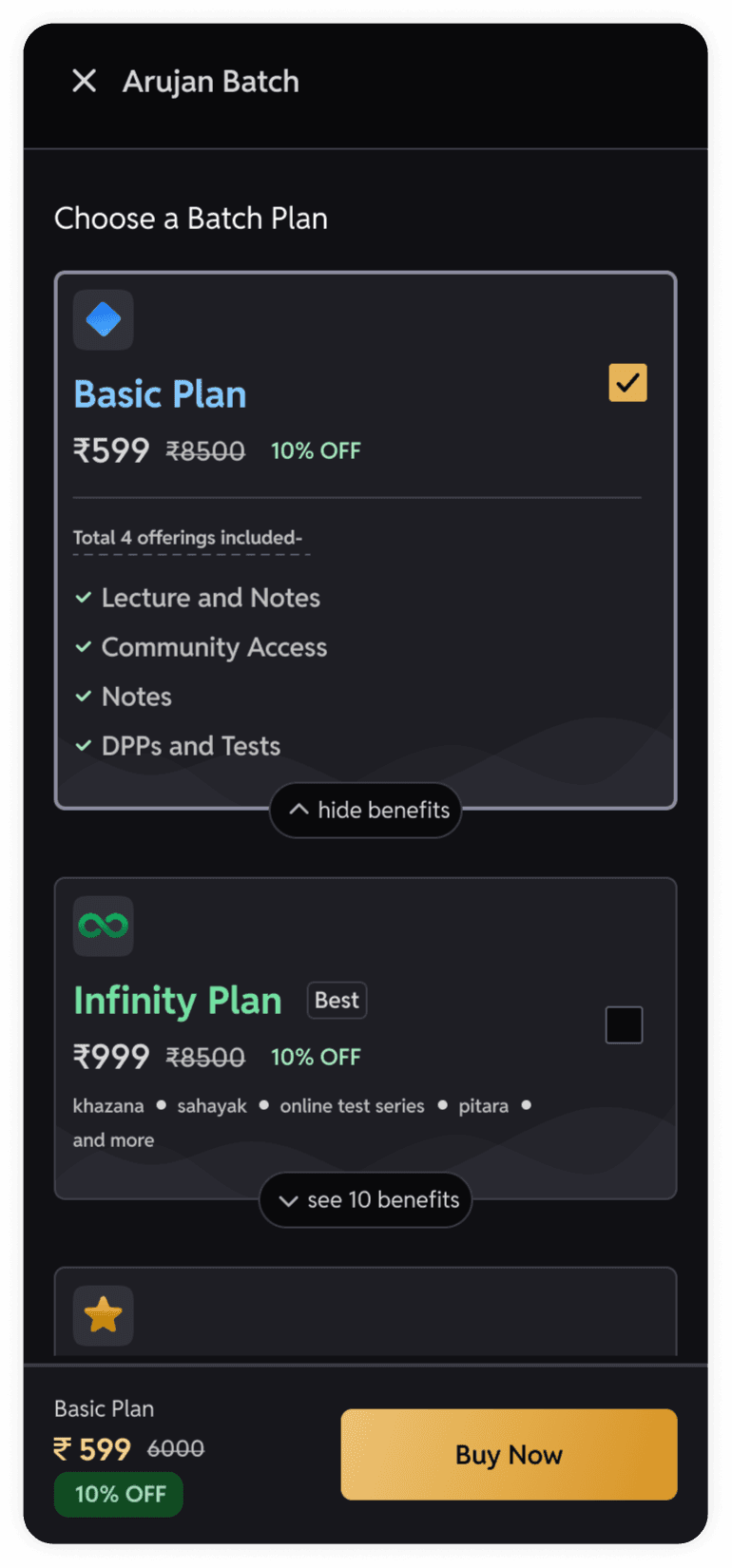Close the Arujan Batch screen

tap(84, 82)
